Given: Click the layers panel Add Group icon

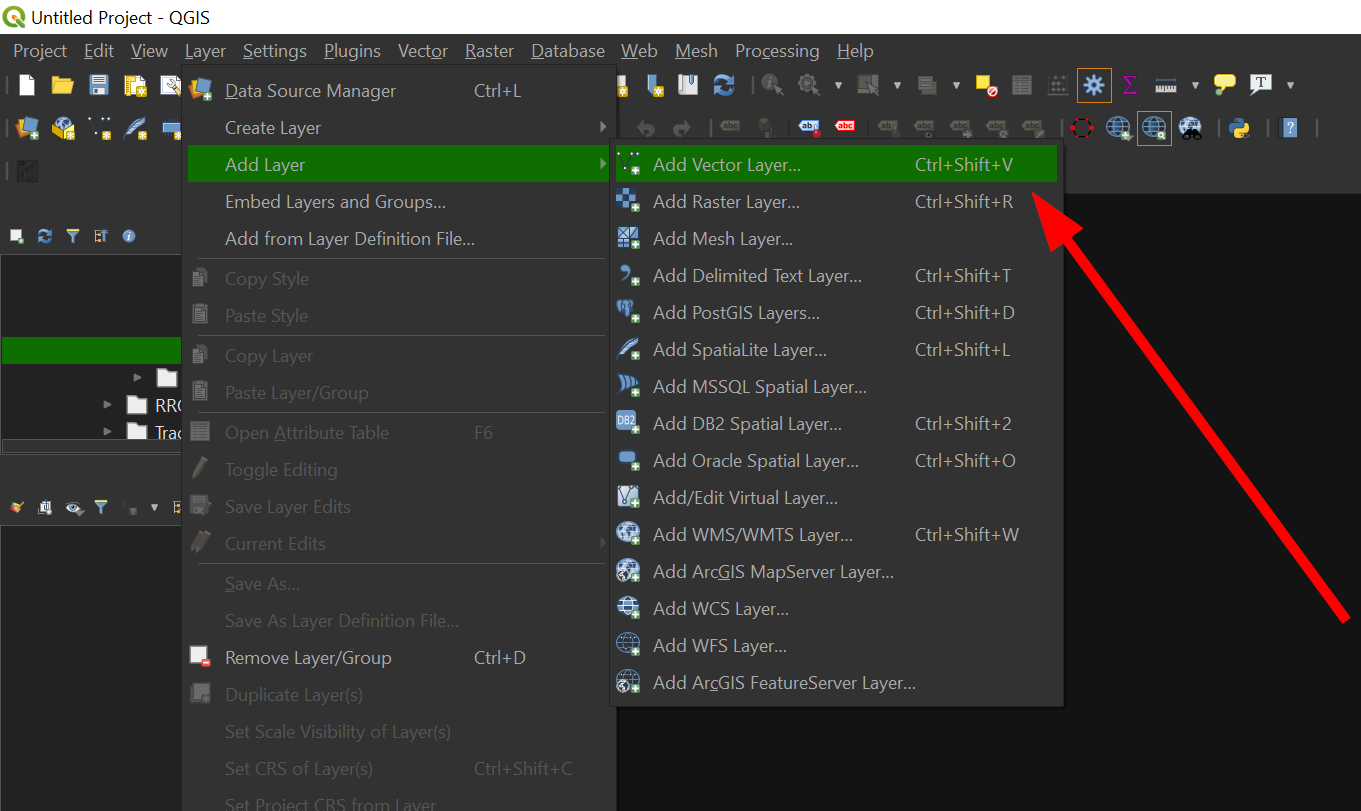Looking at the screenshot, I should [45, 508].
